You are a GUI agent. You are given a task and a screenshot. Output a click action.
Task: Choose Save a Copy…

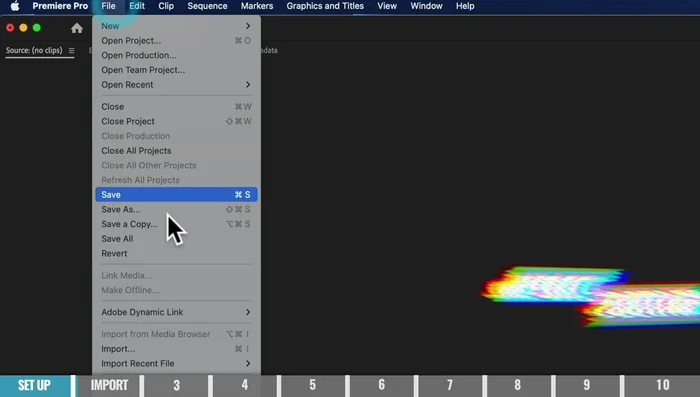(x=176, y=224)
